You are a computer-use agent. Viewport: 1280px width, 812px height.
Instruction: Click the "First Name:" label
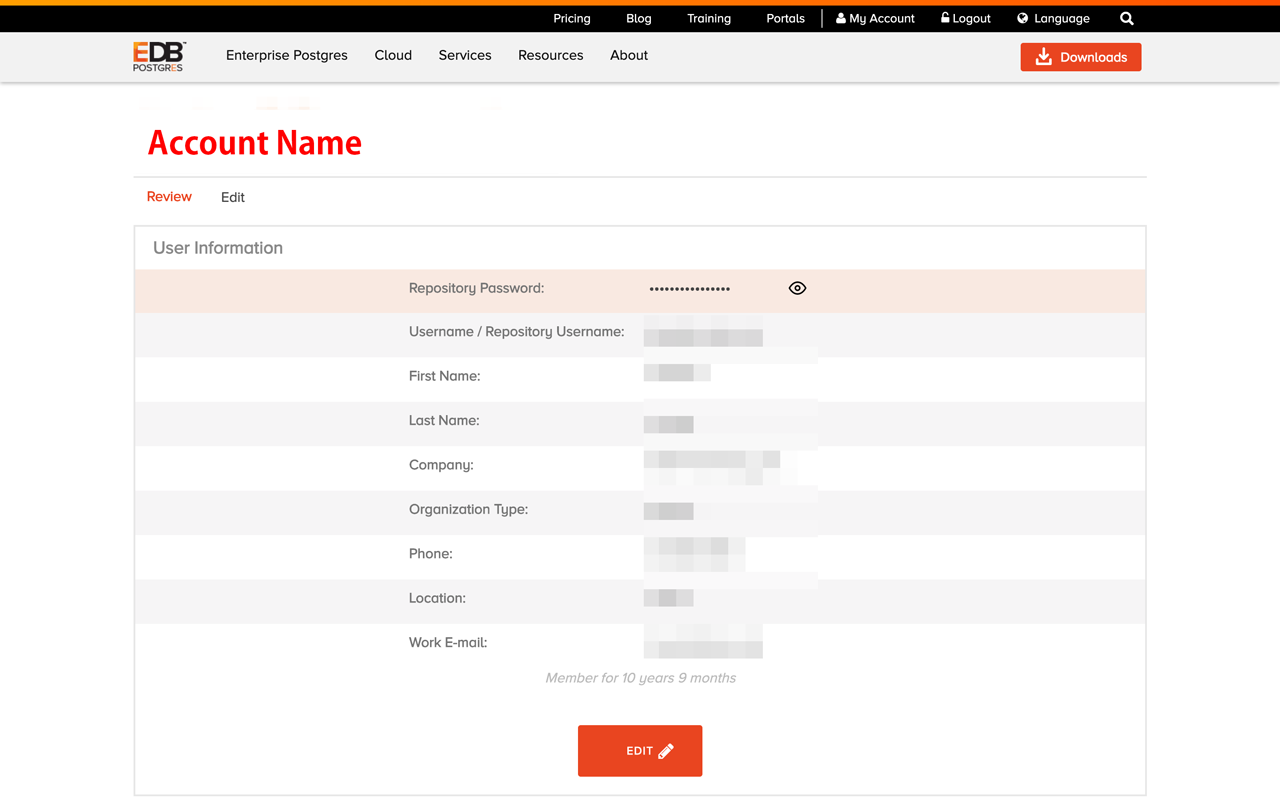(x=444, y=376)
